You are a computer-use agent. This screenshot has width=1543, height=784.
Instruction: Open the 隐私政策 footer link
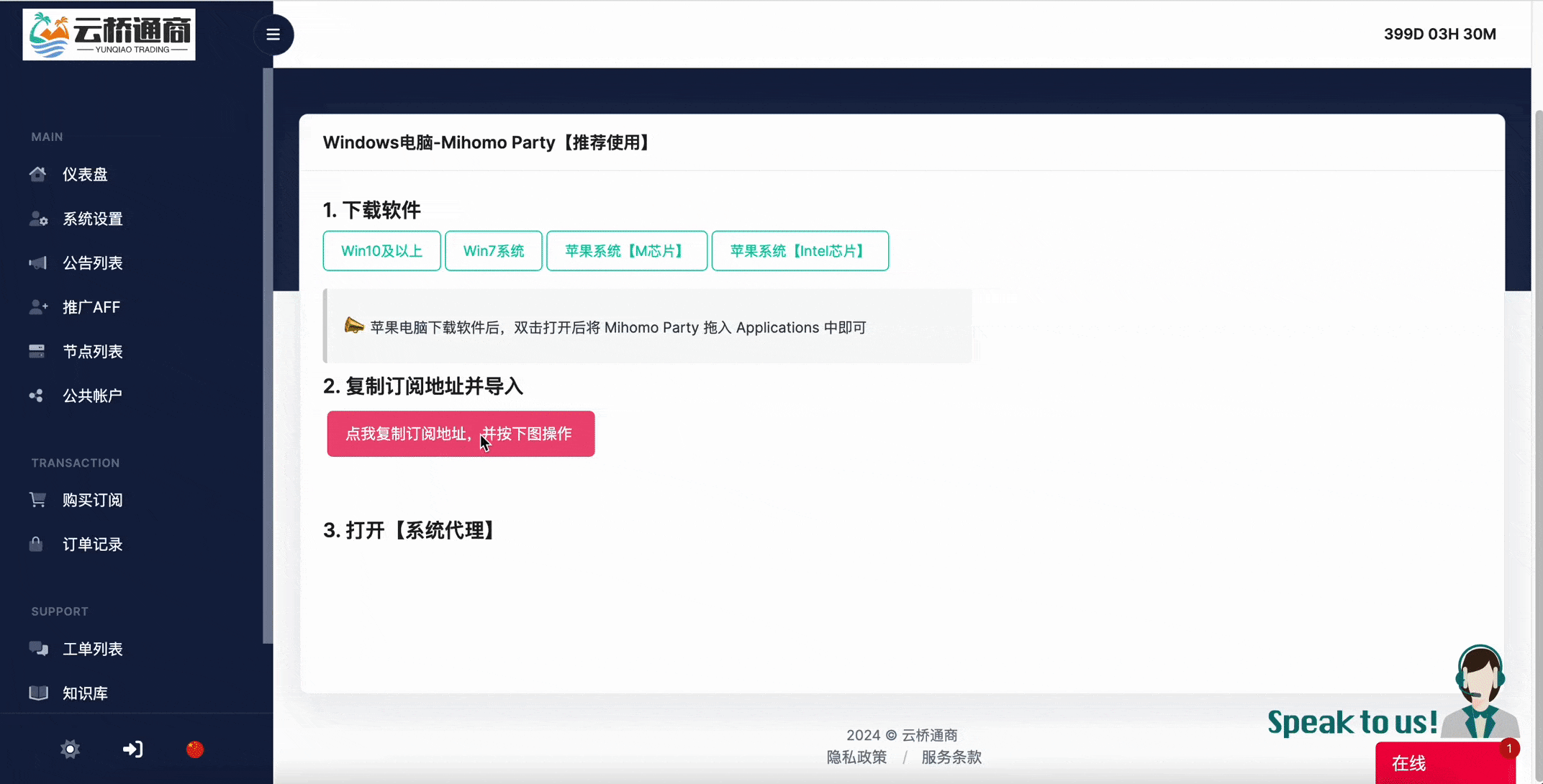point(856,757)
